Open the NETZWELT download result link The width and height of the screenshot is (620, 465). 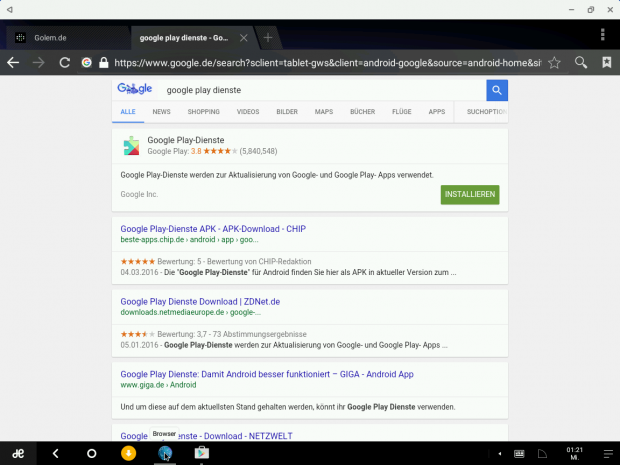point(206,436)
